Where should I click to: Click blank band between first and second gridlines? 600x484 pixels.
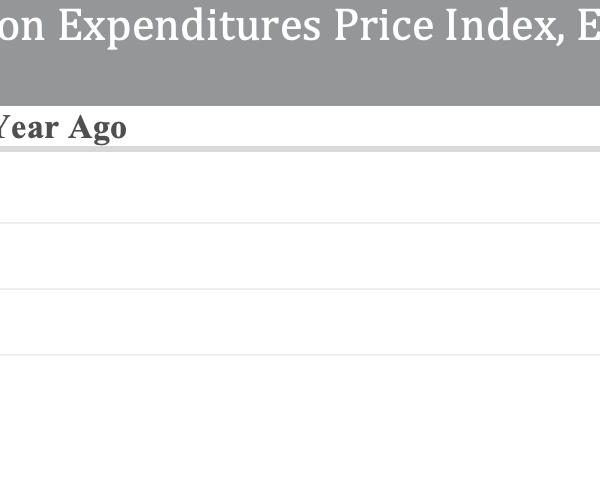pos(300,256)
